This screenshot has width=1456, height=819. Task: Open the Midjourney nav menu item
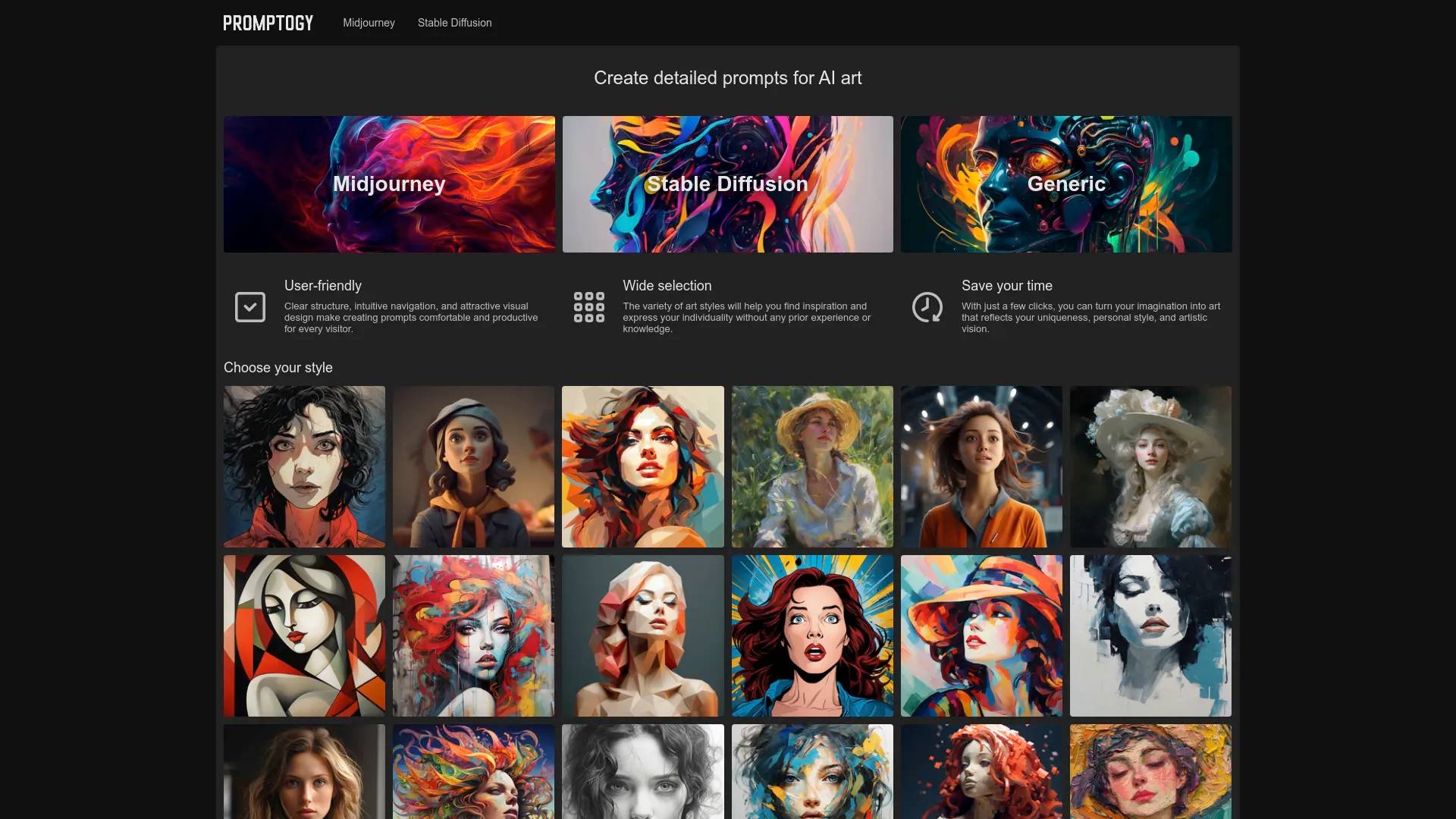369,23
